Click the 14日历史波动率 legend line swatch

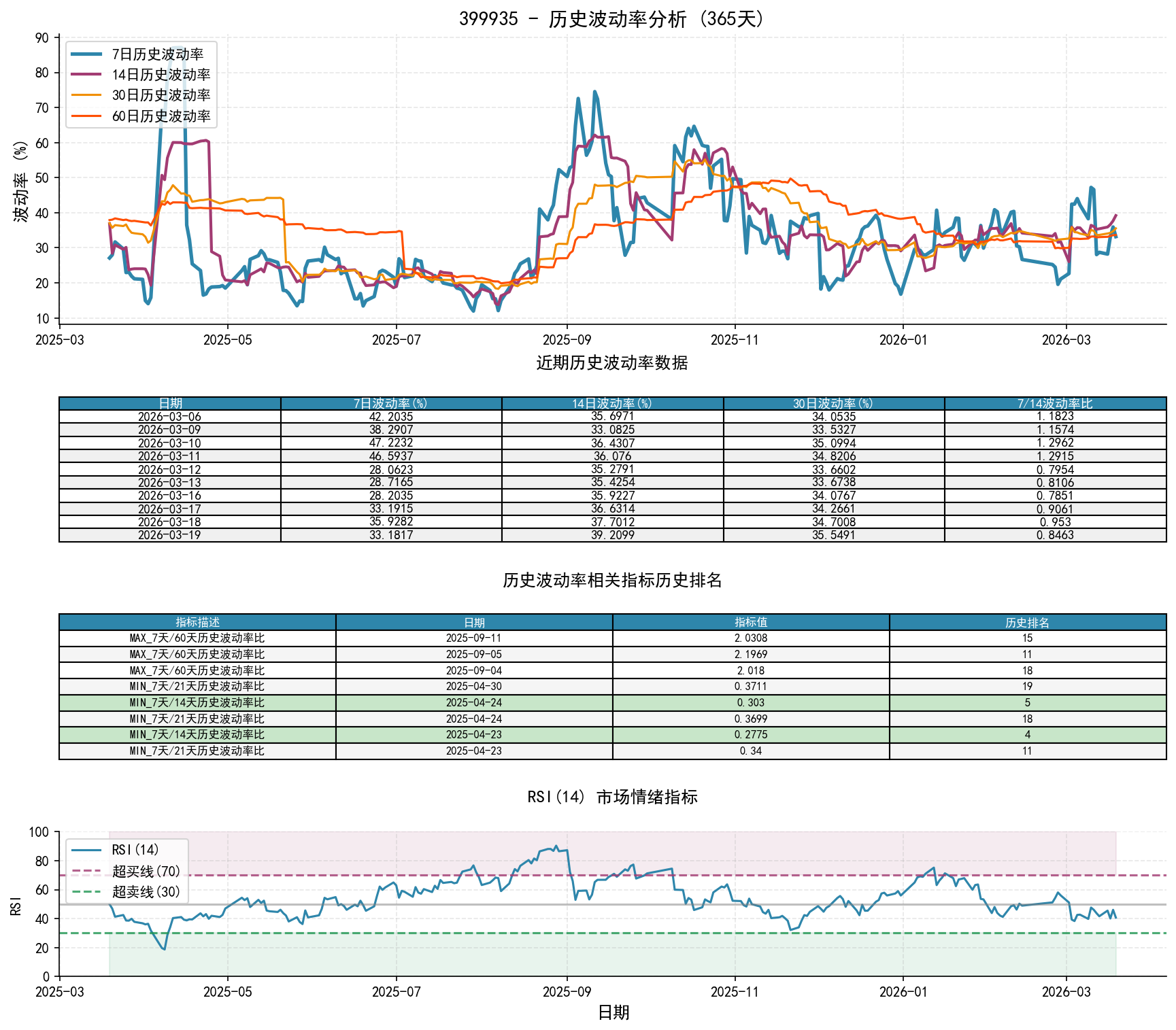coord(86,75)
